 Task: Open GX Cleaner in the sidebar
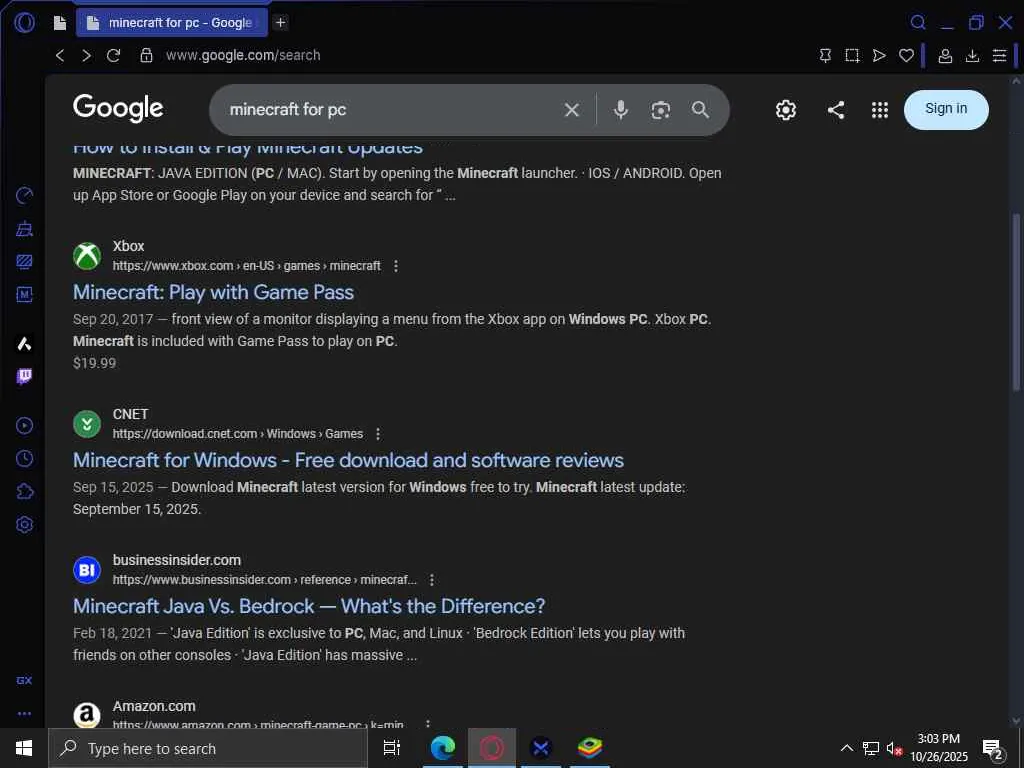pyautogui.click(x=24, y=229)
